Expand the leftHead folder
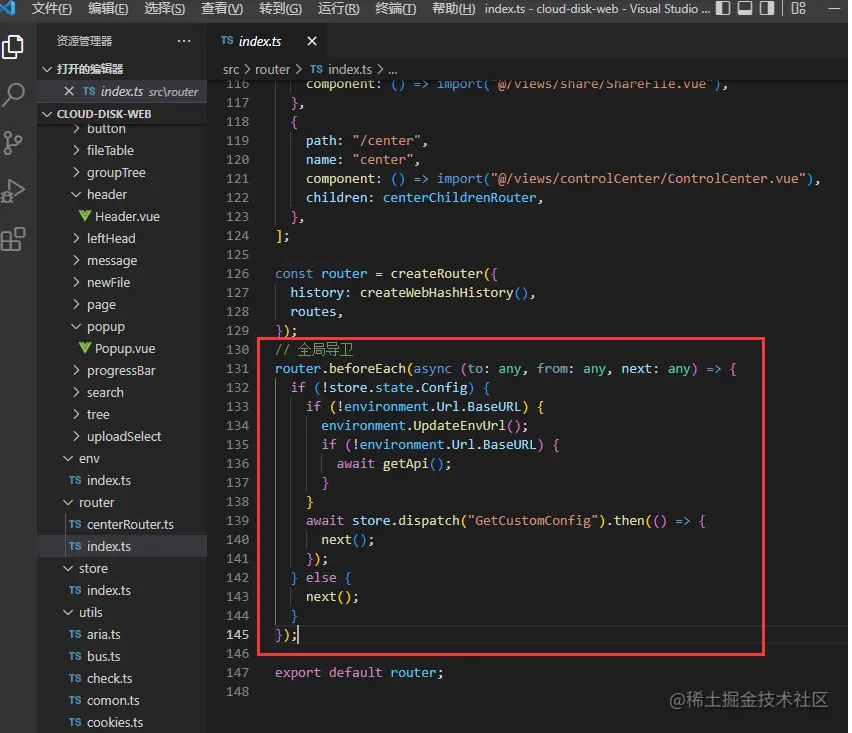Image resolution: width=852 pixels, height=733 pixels. click(122, 239)
